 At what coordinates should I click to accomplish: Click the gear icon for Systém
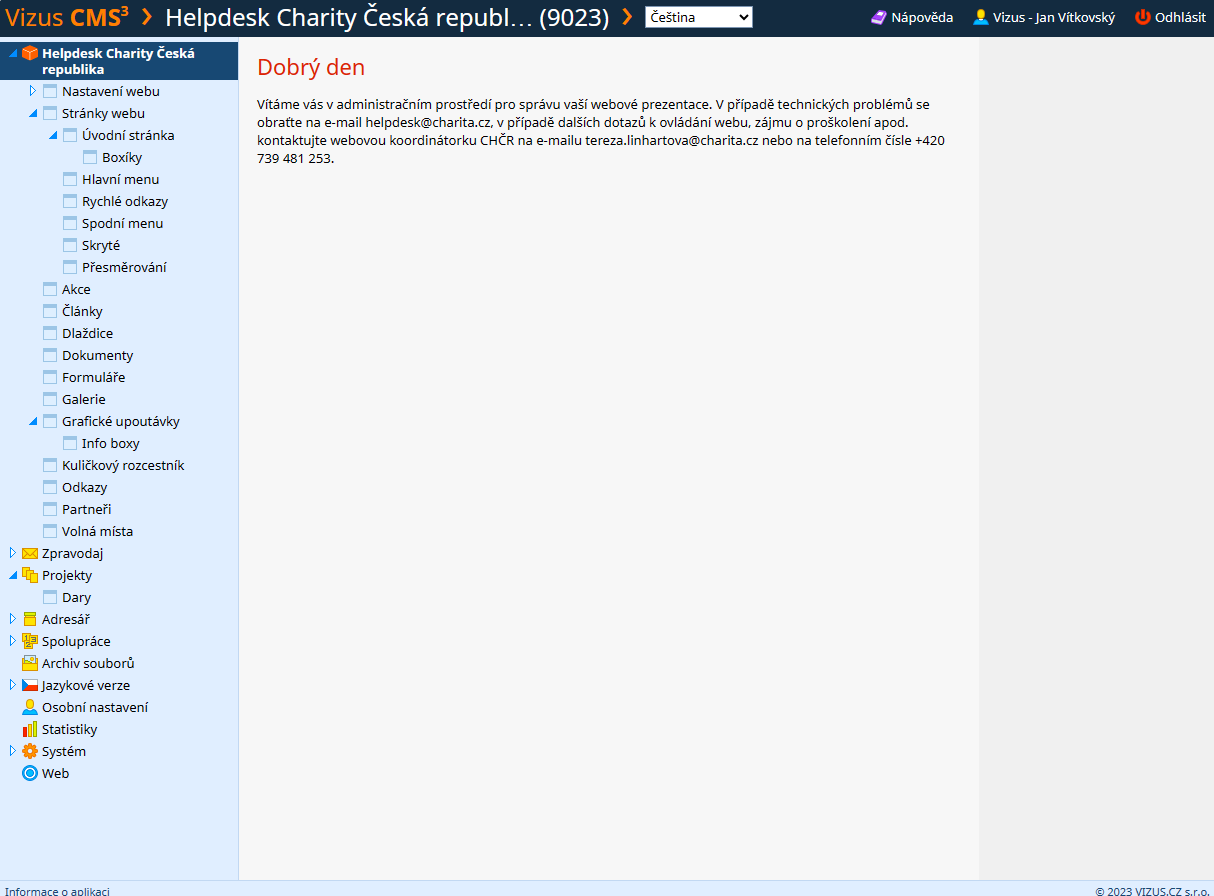[30, 751]
